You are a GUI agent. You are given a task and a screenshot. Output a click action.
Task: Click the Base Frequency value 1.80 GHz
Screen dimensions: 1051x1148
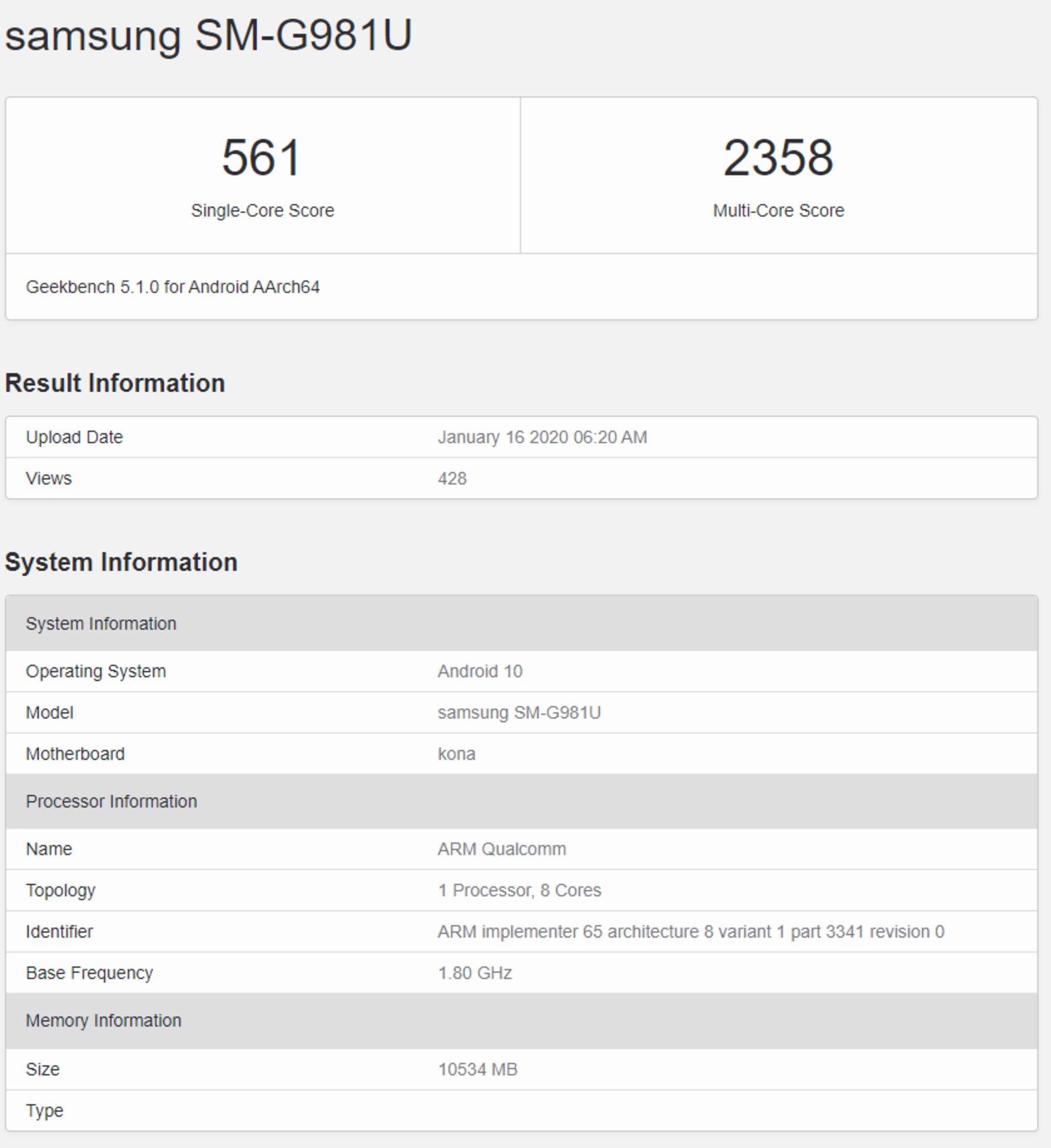point(473,972)
